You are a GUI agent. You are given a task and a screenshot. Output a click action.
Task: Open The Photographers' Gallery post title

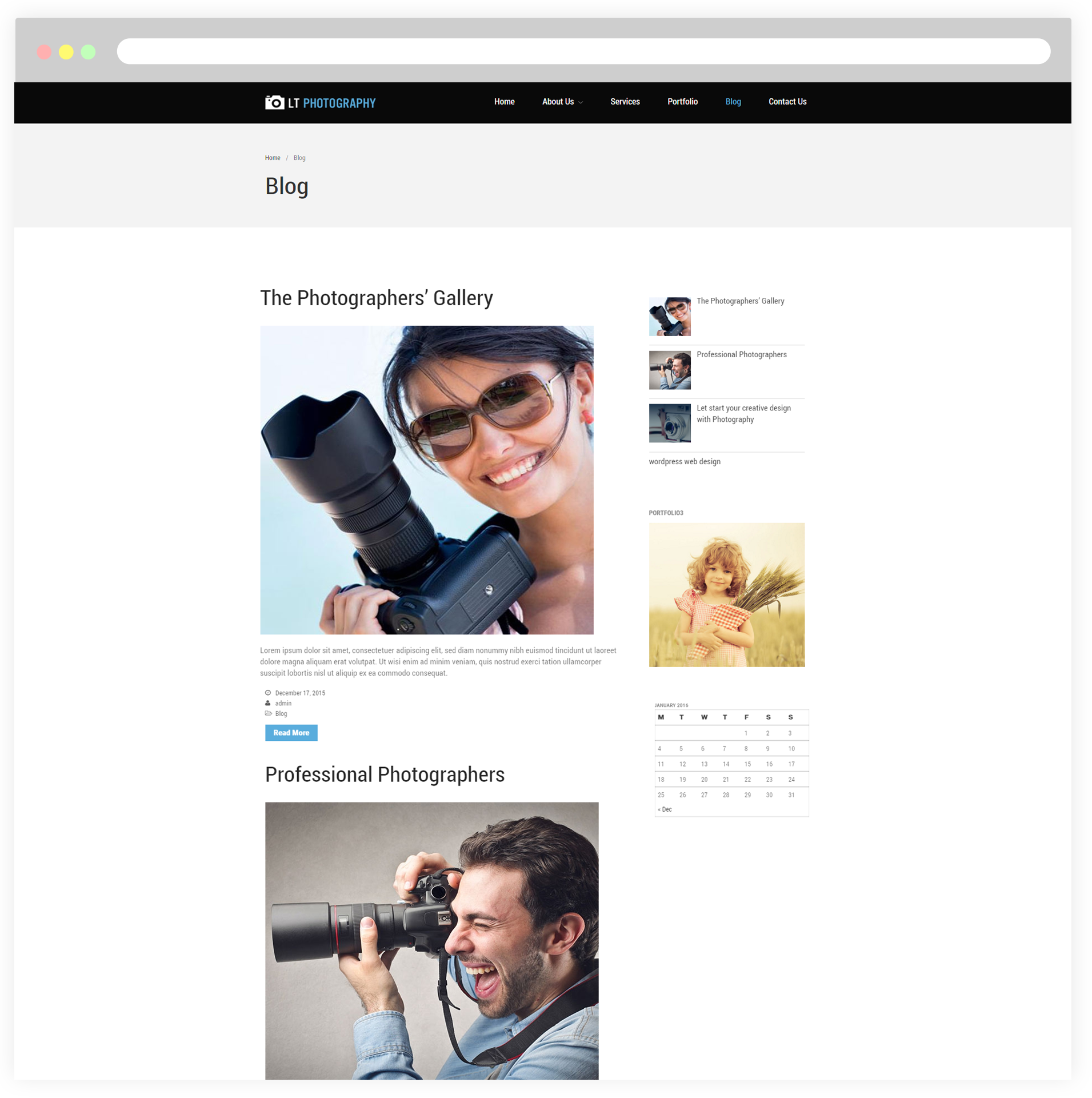click(x=377, y=298)
